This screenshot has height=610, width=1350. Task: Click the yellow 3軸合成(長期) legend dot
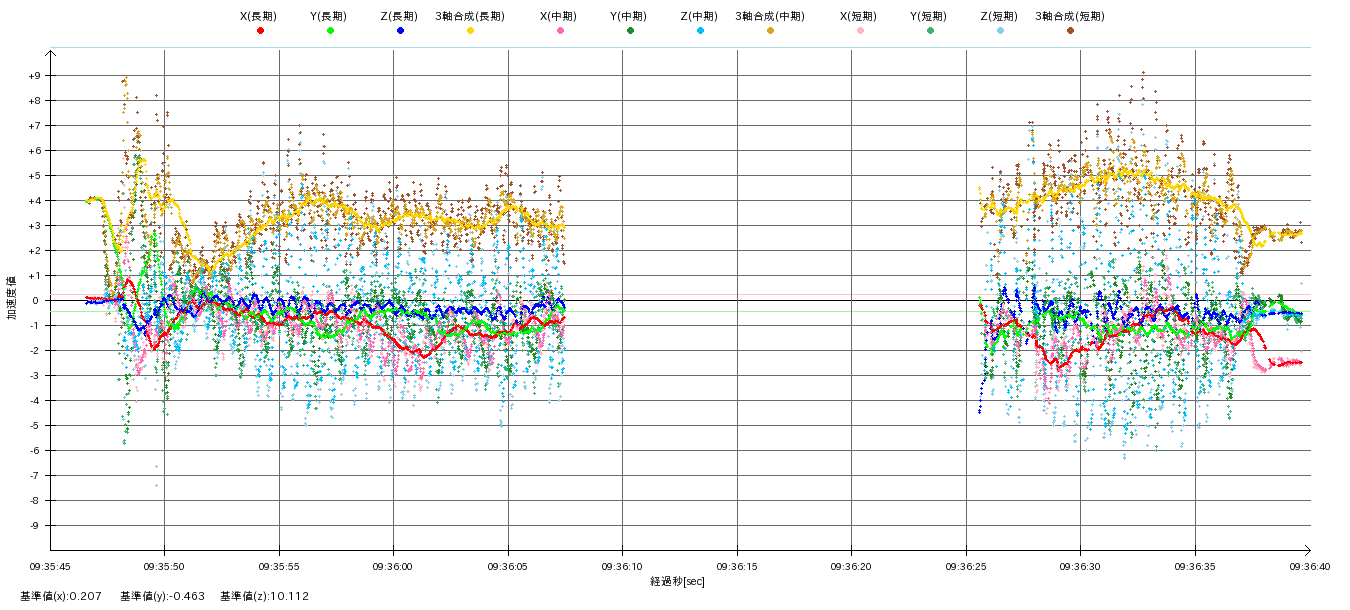coord(470,31)
